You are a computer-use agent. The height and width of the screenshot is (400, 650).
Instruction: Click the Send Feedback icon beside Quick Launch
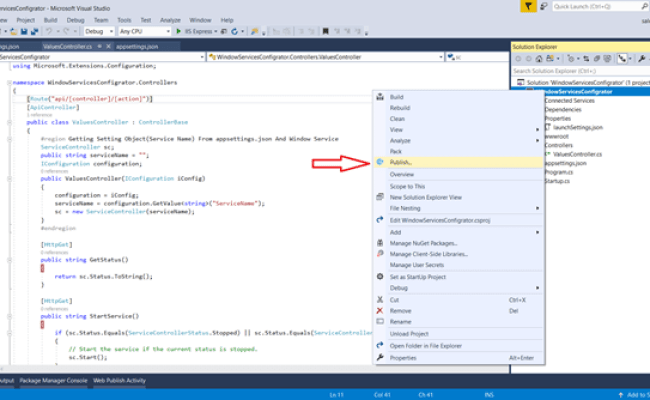click(x=543, y=6)
